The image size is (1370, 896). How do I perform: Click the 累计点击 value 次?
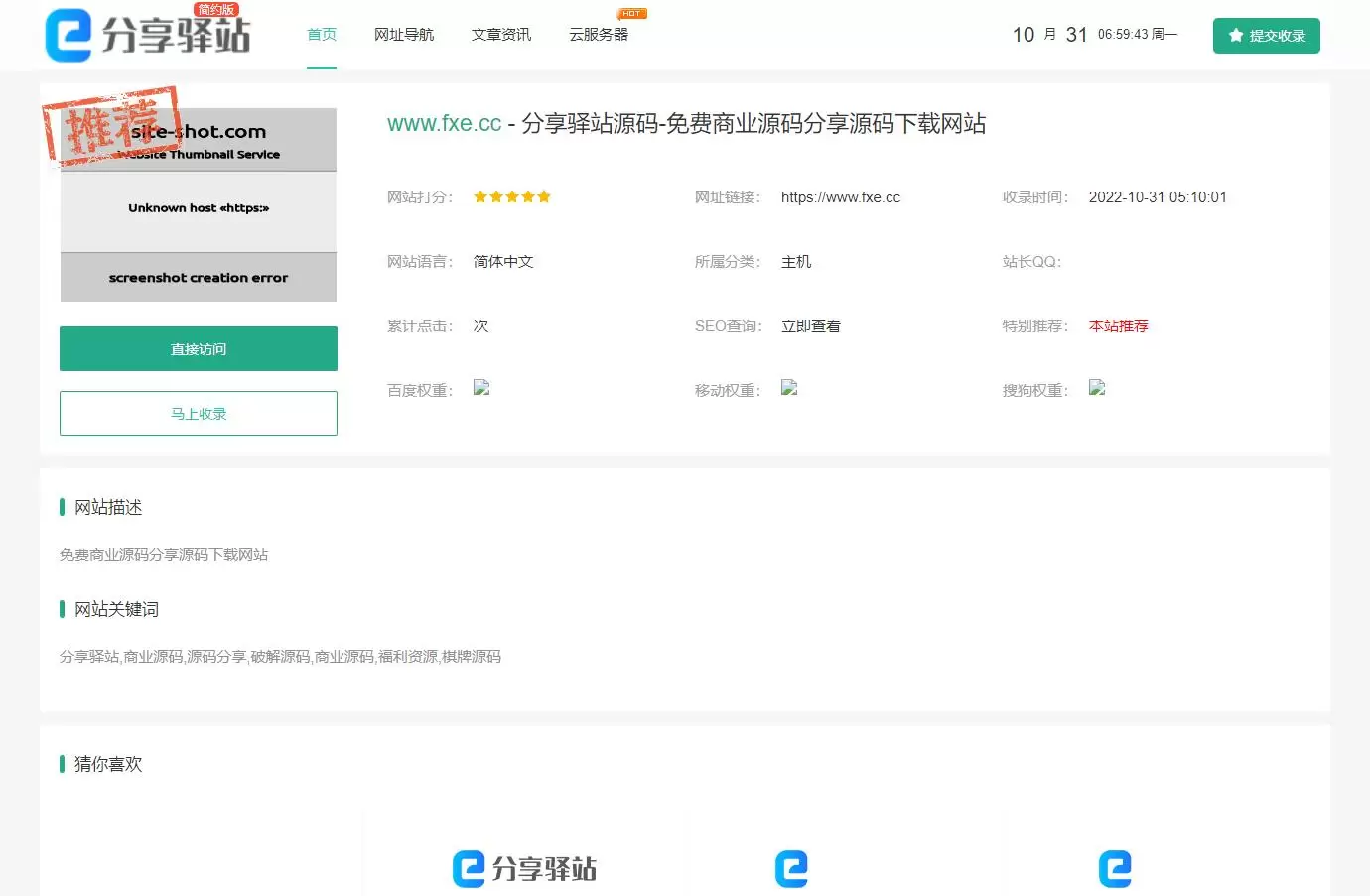[x=480, y=326]
